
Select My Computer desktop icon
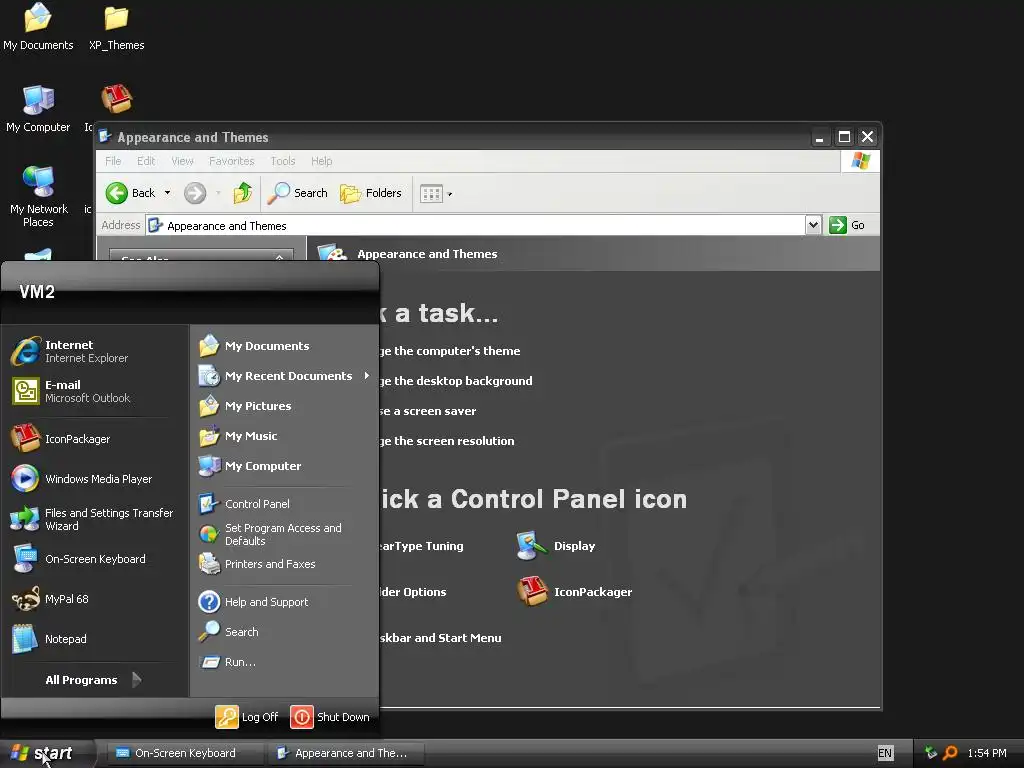(38, 108)
